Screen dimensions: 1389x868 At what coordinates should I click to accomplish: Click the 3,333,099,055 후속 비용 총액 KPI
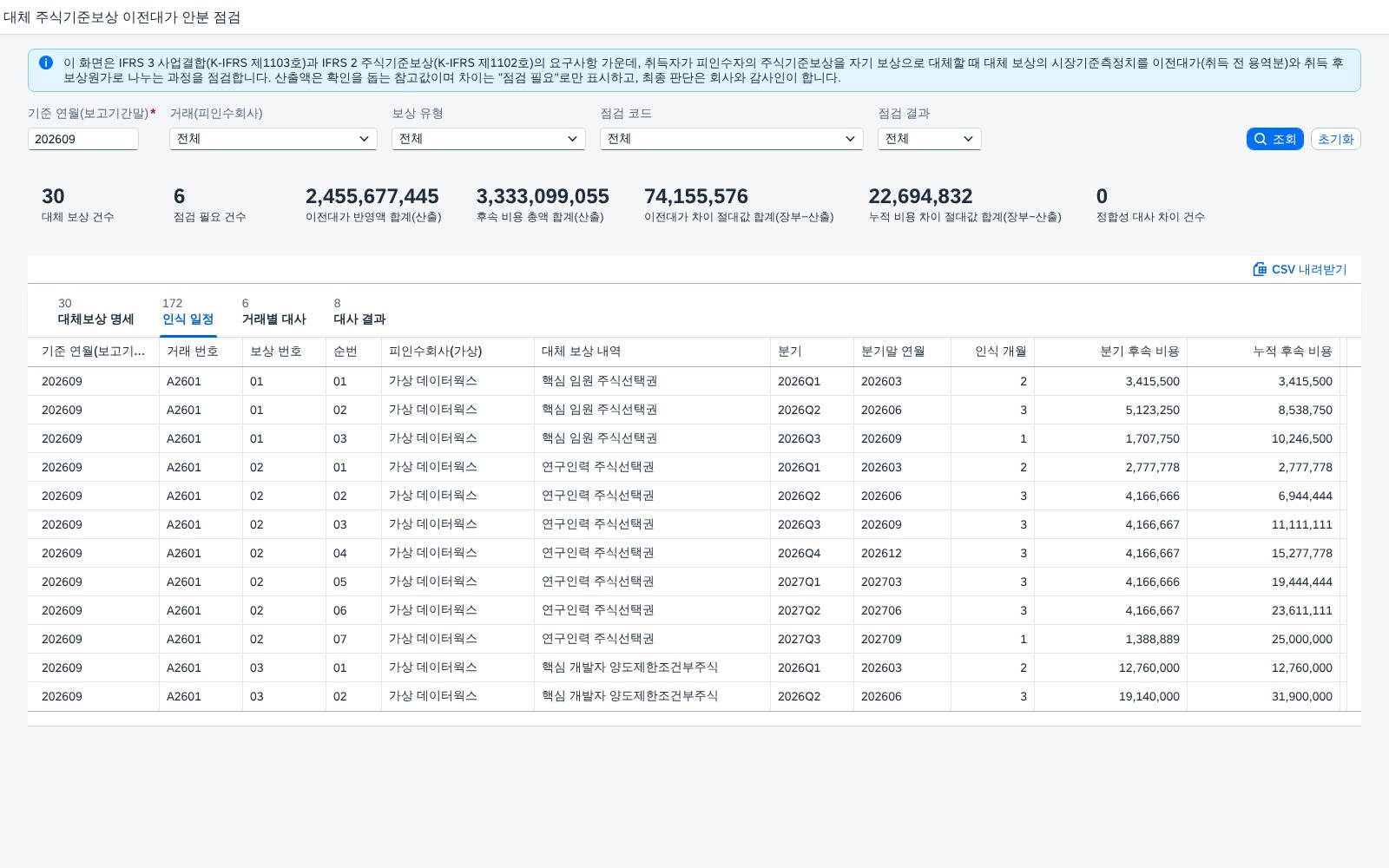(543, 205)
